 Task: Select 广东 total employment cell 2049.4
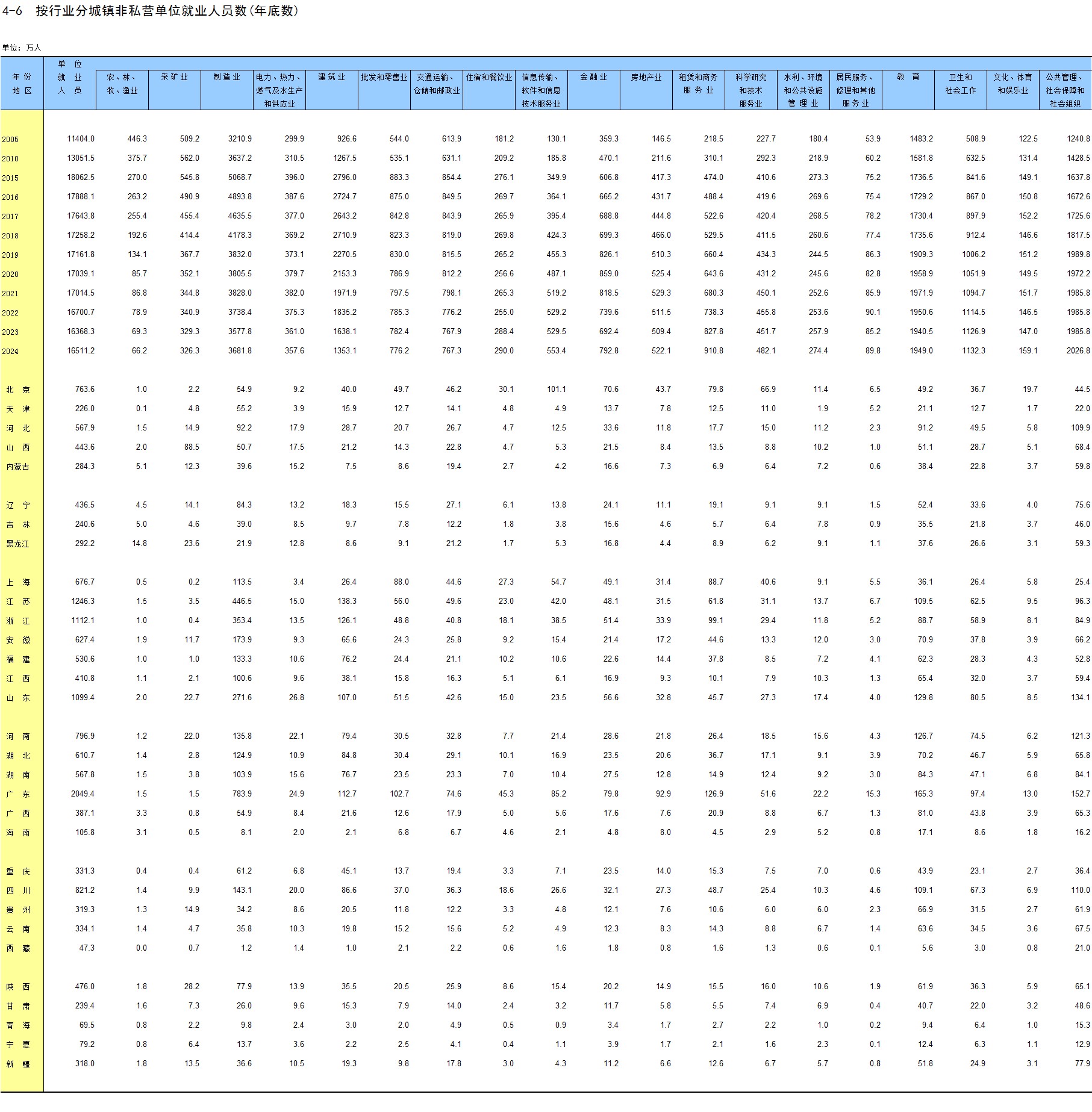click(83, 794)
